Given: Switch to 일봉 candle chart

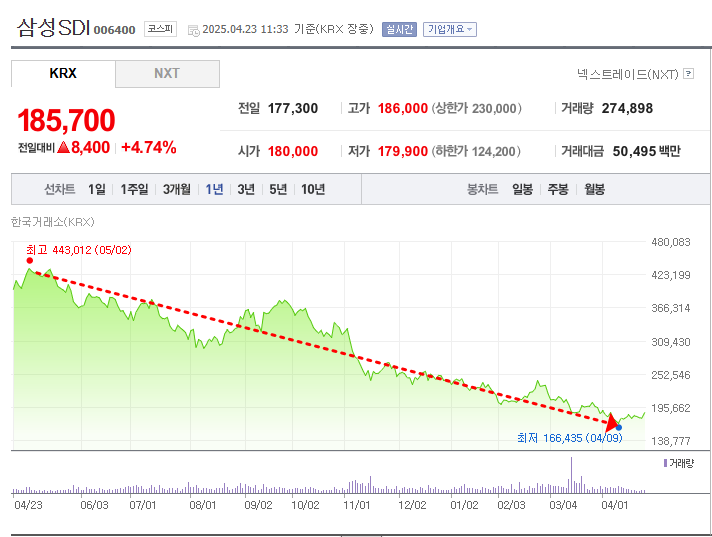Looking at the screenshot, I should click(x=522, y=189).
